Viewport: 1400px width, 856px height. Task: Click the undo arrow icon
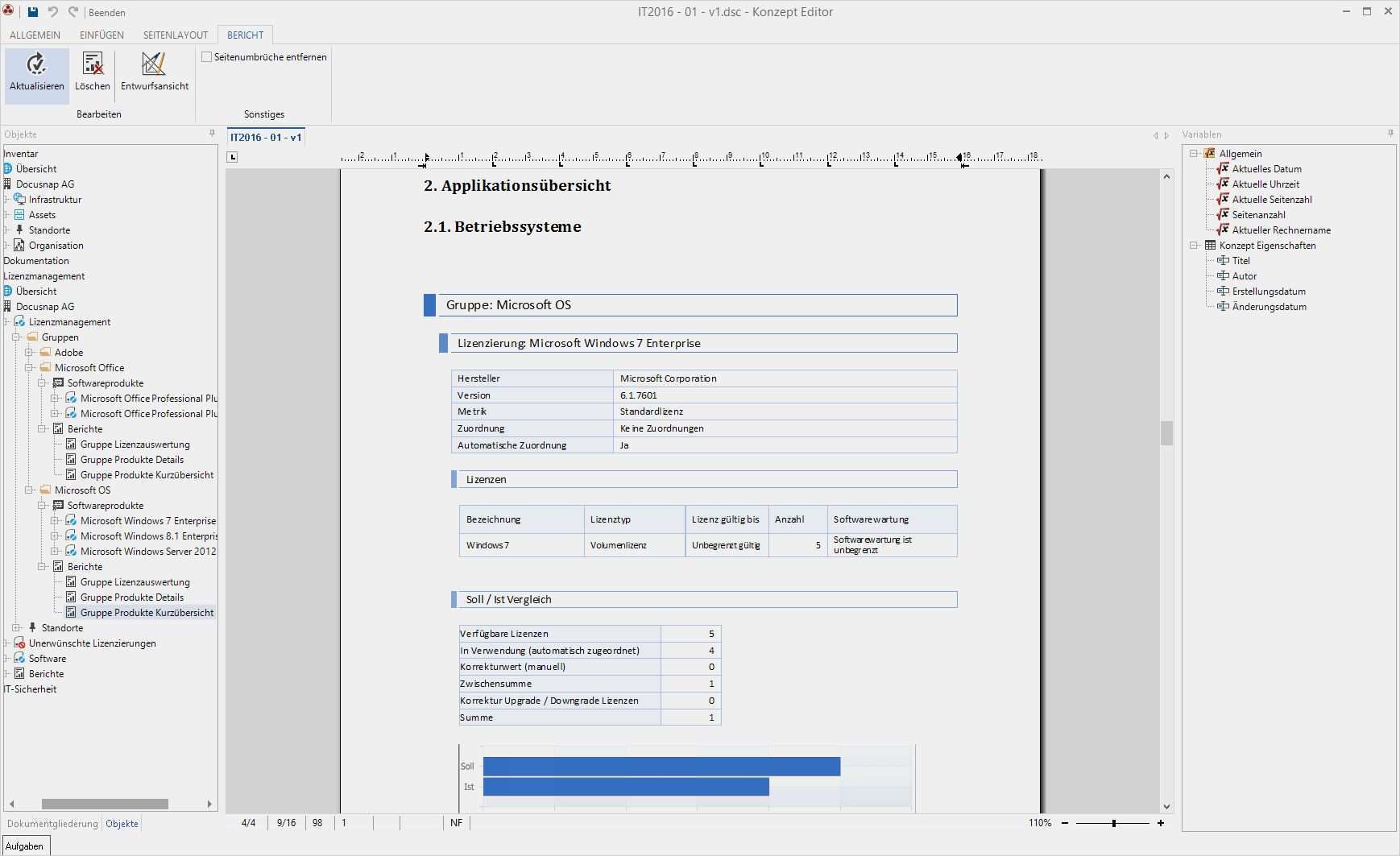(x=53, y=12)
